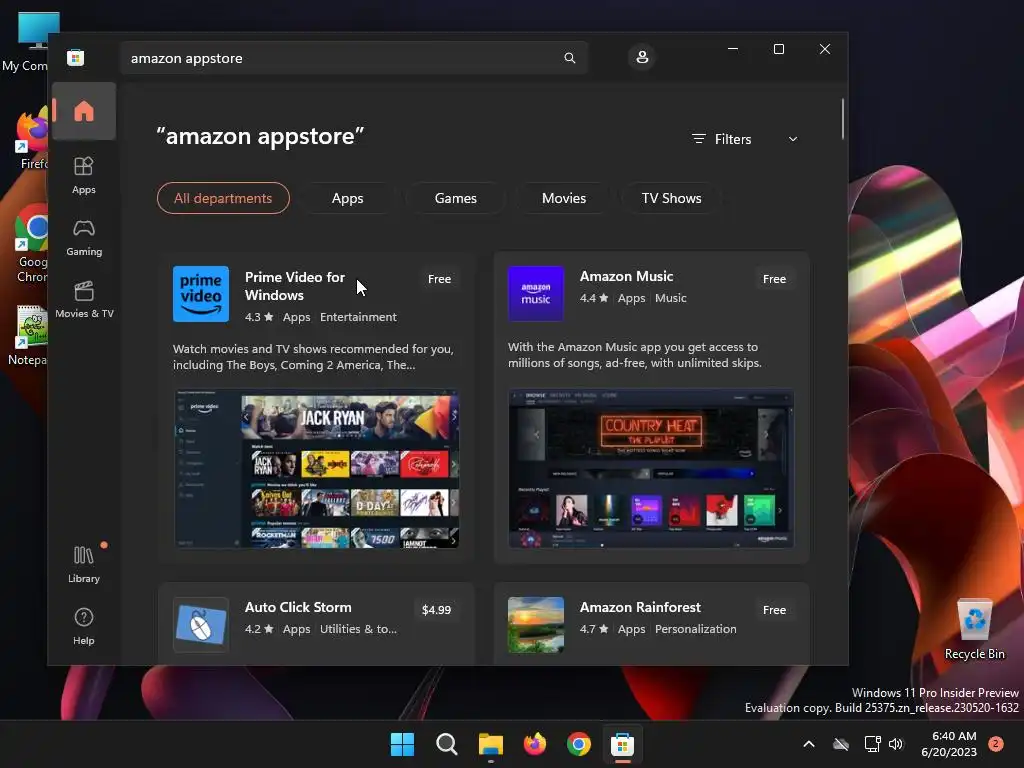The width and height of the screenshot is (1024, 768).
Task: Click the Store window vertical scrollbar
Action: (x=842, y=119)
